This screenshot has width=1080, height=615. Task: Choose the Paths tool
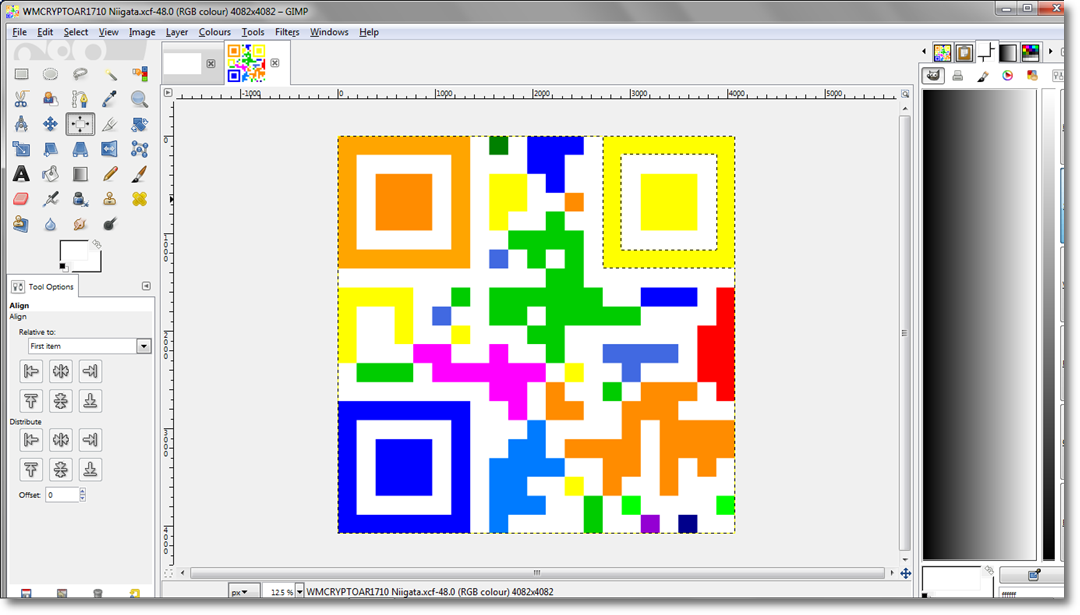(80, 99)
